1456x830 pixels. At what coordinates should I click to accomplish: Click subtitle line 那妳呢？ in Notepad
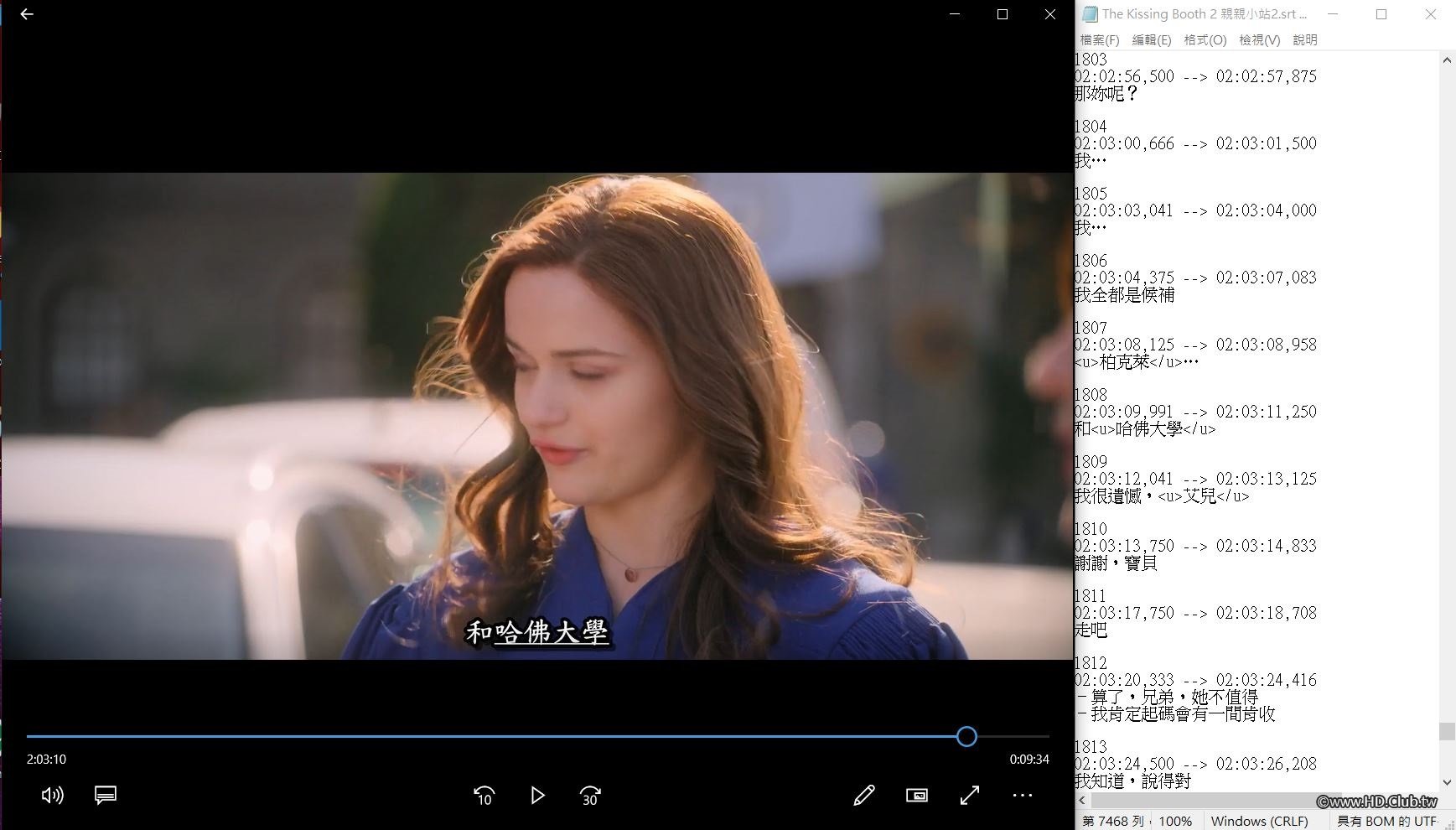[1106, 93]
